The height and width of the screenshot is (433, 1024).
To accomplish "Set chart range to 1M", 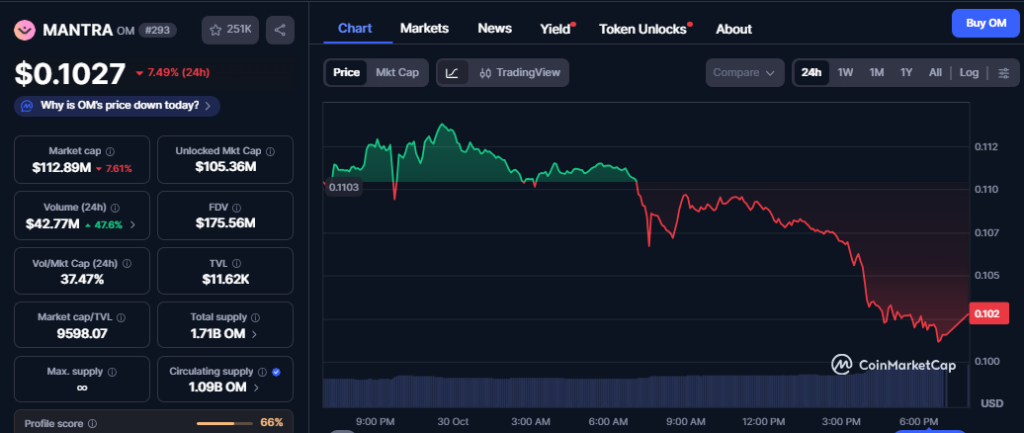I will pyautogui.click(x=876, y=72).
